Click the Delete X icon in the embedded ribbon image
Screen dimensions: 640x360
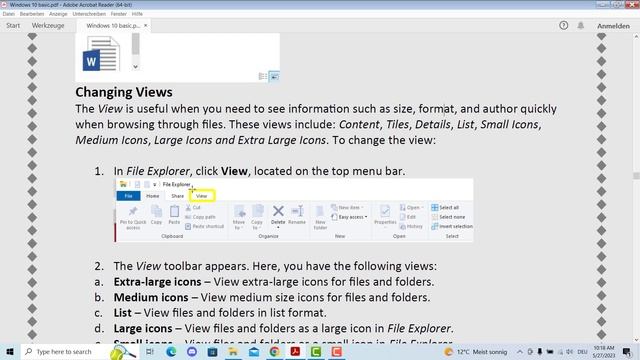coord(278,211)
